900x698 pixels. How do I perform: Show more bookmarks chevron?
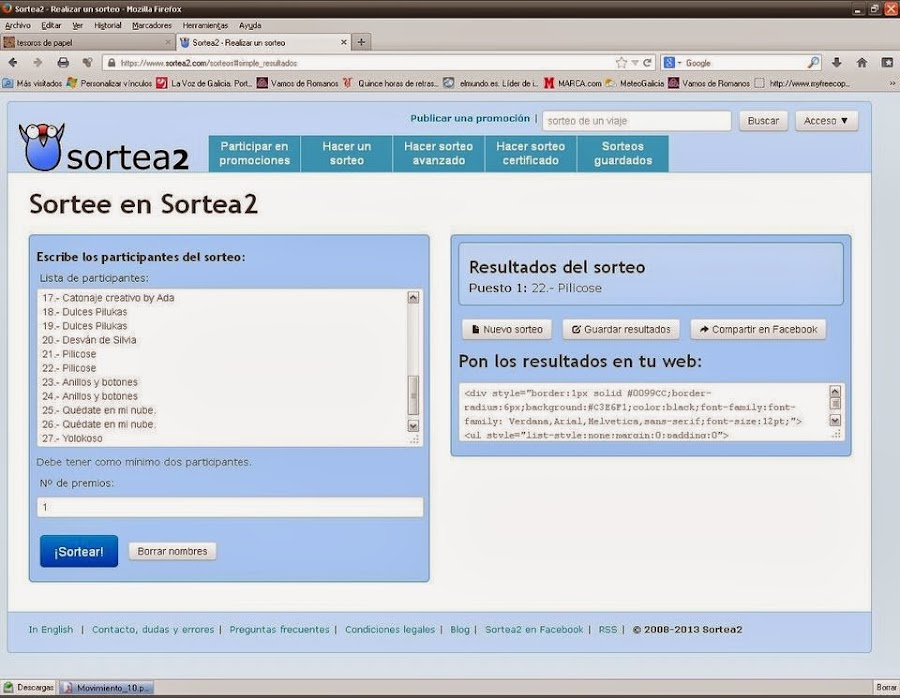[x=892, y=83]
